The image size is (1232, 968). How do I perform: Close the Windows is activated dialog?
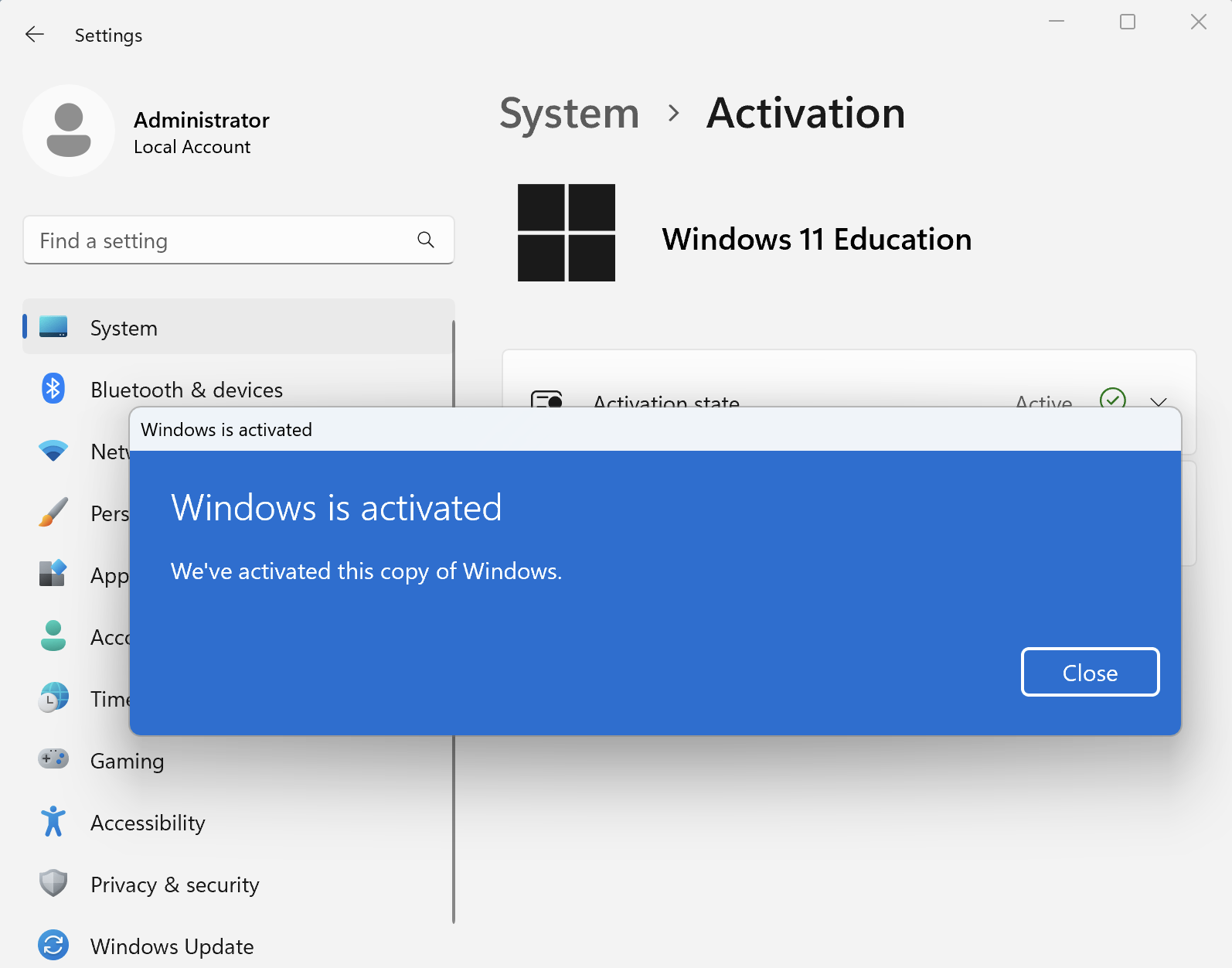click(1090, 672)
